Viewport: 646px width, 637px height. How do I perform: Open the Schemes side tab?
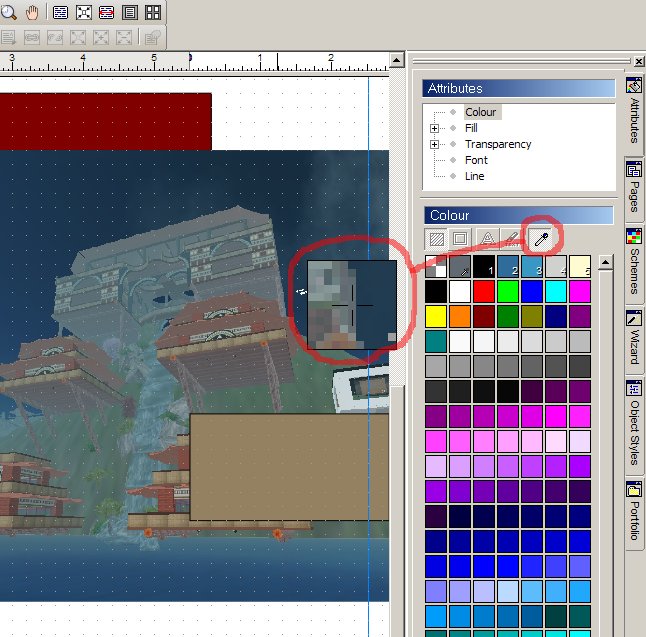click(634, 263)
